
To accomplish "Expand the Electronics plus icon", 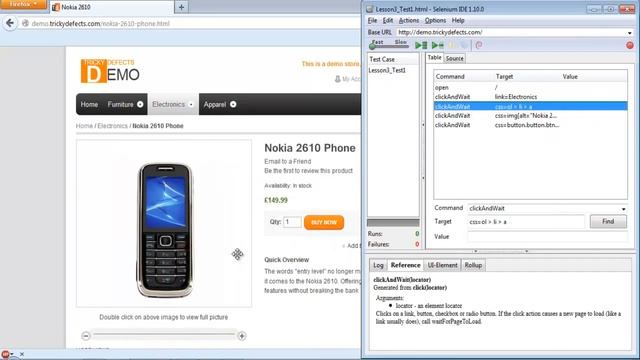I will point(191,104).
